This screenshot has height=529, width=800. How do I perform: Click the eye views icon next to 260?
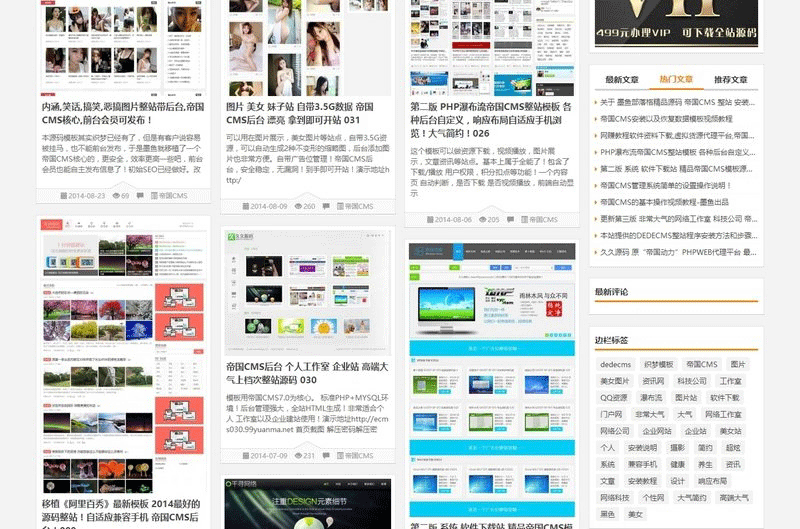pos(298,207)
